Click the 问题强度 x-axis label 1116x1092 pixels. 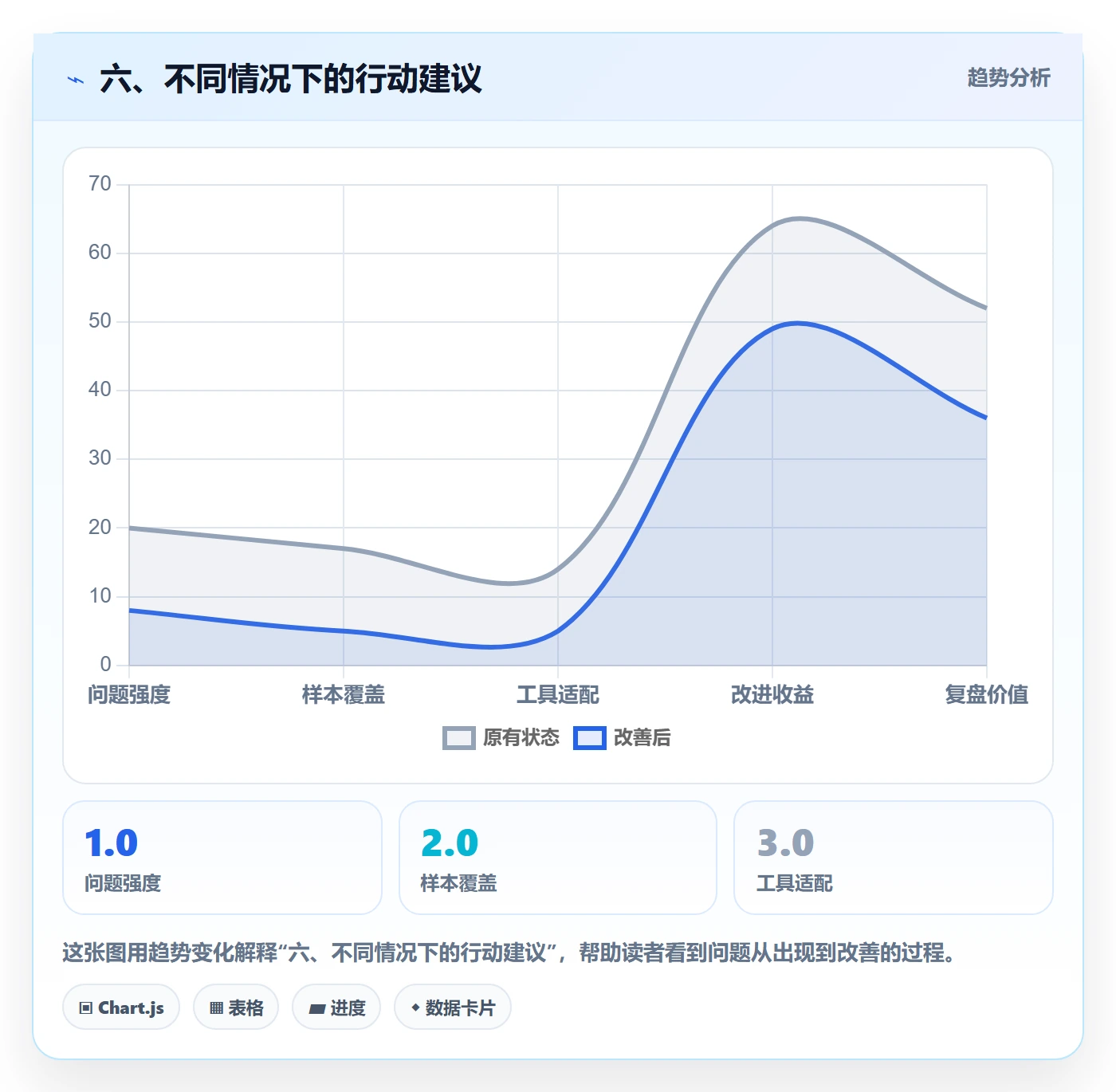[x=129, y=695]
